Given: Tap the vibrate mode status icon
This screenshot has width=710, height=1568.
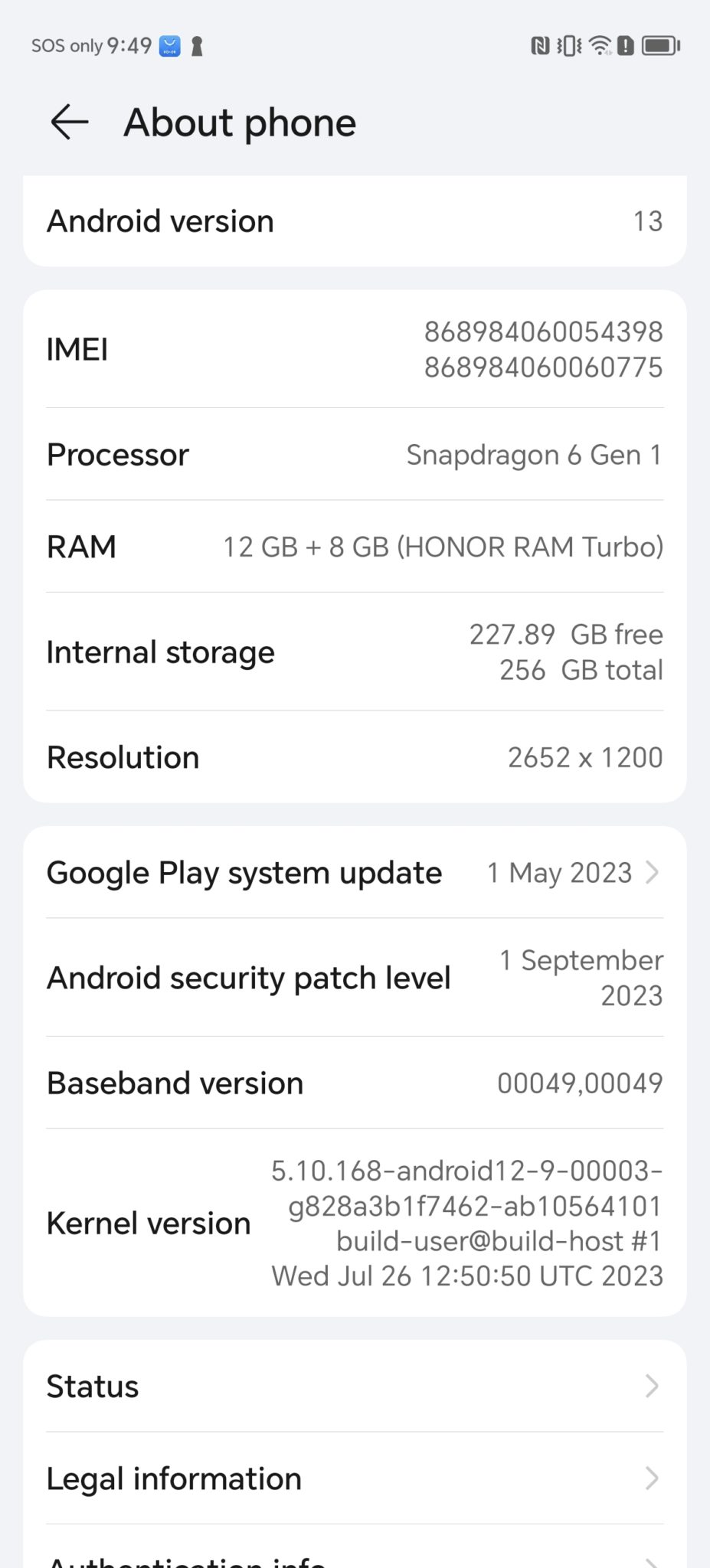Looking at the screenshot, I should point(569,46).
